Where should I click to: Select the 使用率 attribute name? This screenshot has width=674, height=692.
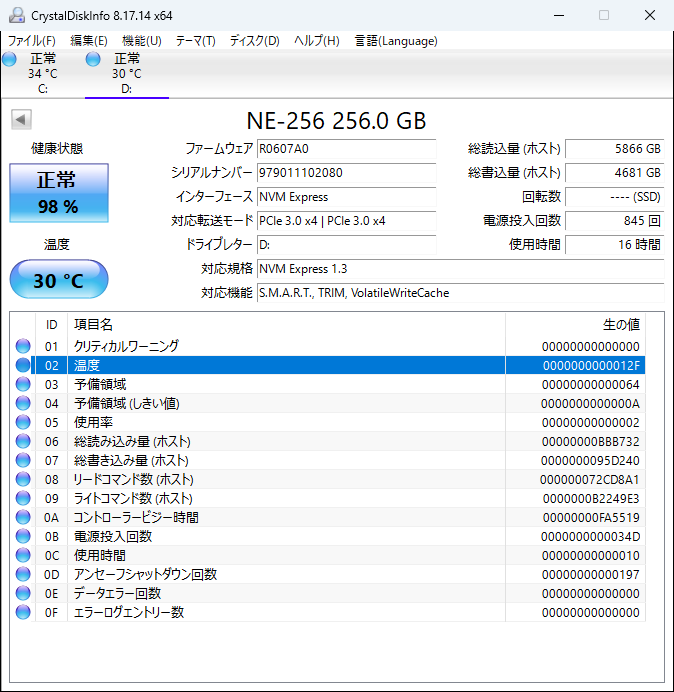click(x=93, y=422)
